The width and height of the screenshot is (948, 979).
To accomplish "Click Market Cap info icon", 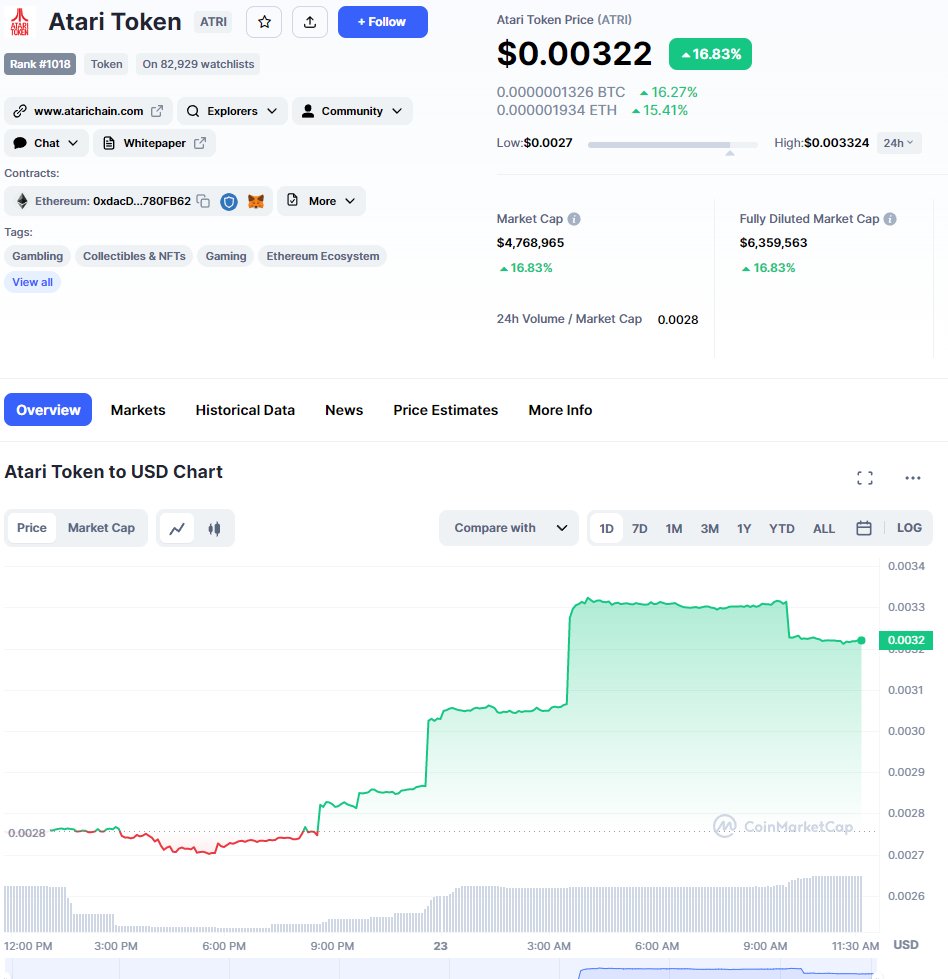I will tap(574, 219).
